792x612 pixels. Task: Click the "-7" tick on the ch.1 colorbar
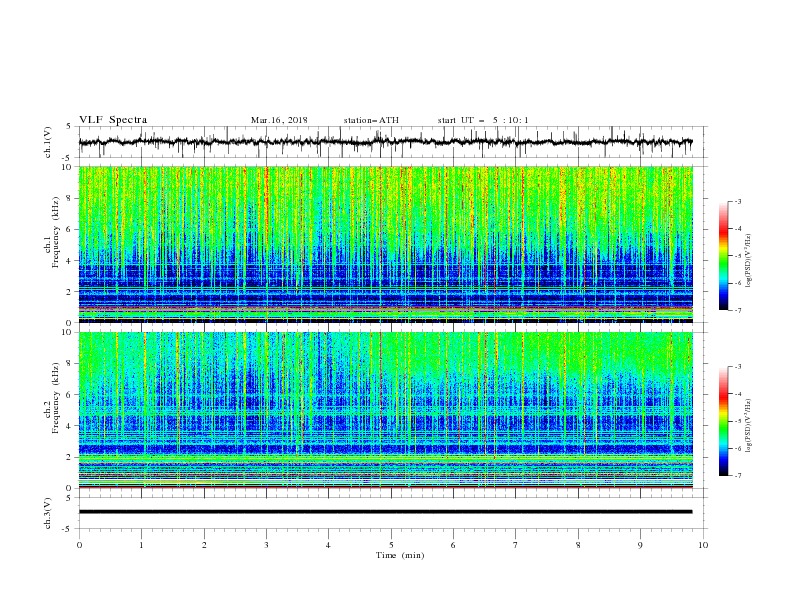coord(737,311)
